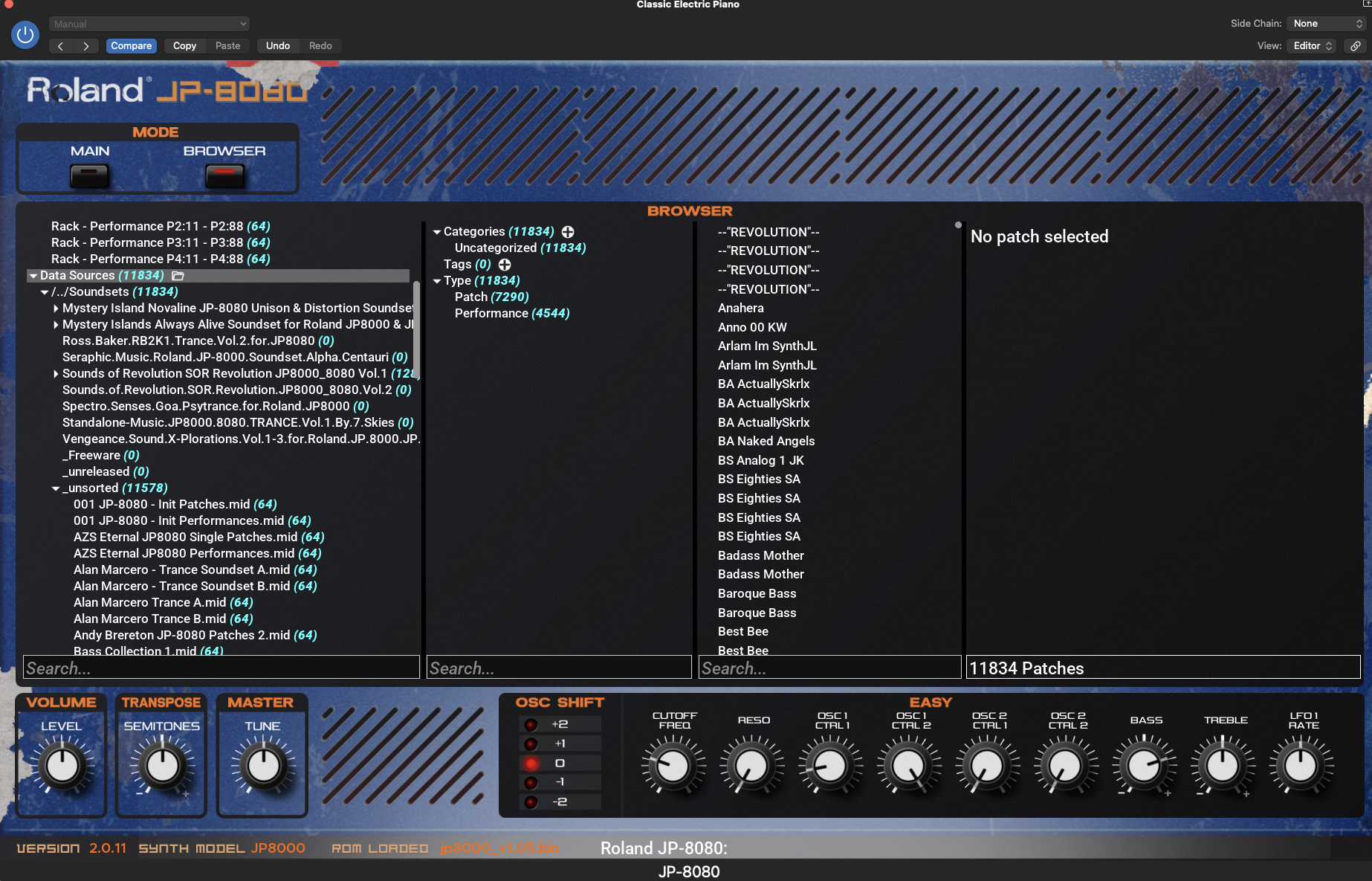This screenshot has height=881, width=1372.
Task: Select the Tags (0) row
Action: [x=467, y=265]
